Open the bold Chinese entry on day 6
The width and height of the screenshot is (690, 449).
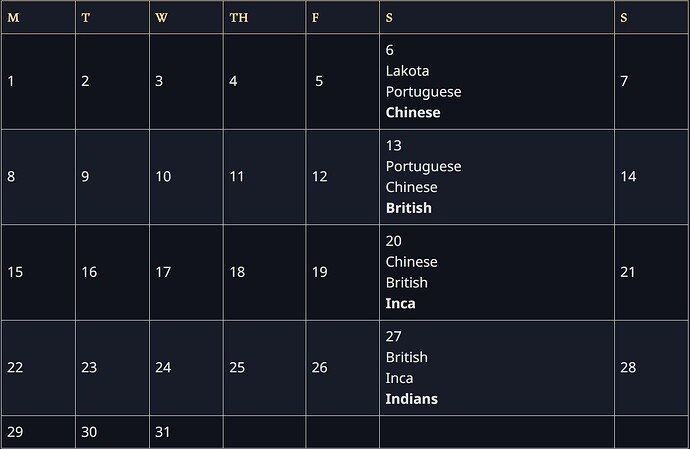[413, 113]
